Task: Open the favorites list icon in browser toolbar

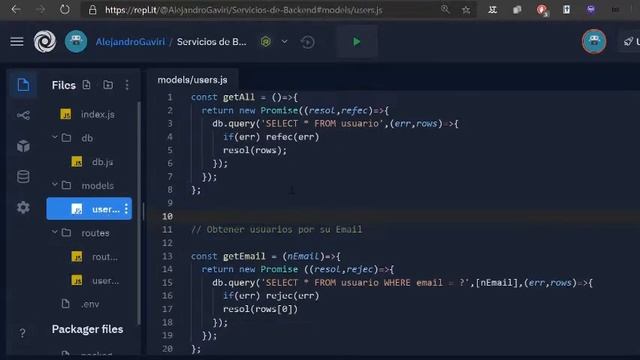Action: (492, 9)
